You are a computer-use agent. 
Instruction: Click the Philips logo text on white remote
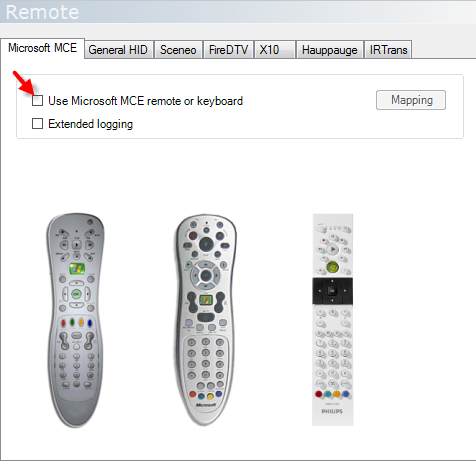click(x=332, y=411)
